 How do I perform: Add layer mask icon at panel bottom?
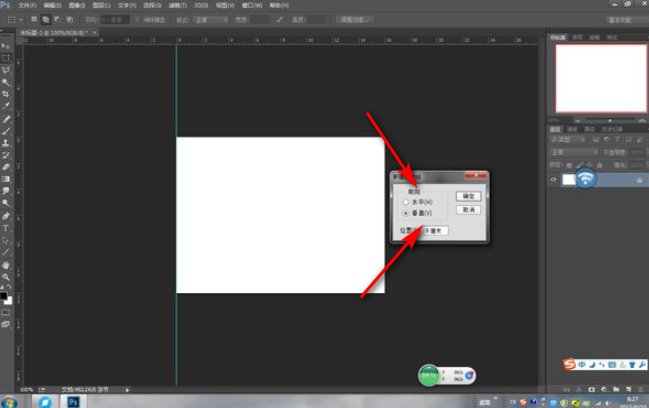(591, 389)
